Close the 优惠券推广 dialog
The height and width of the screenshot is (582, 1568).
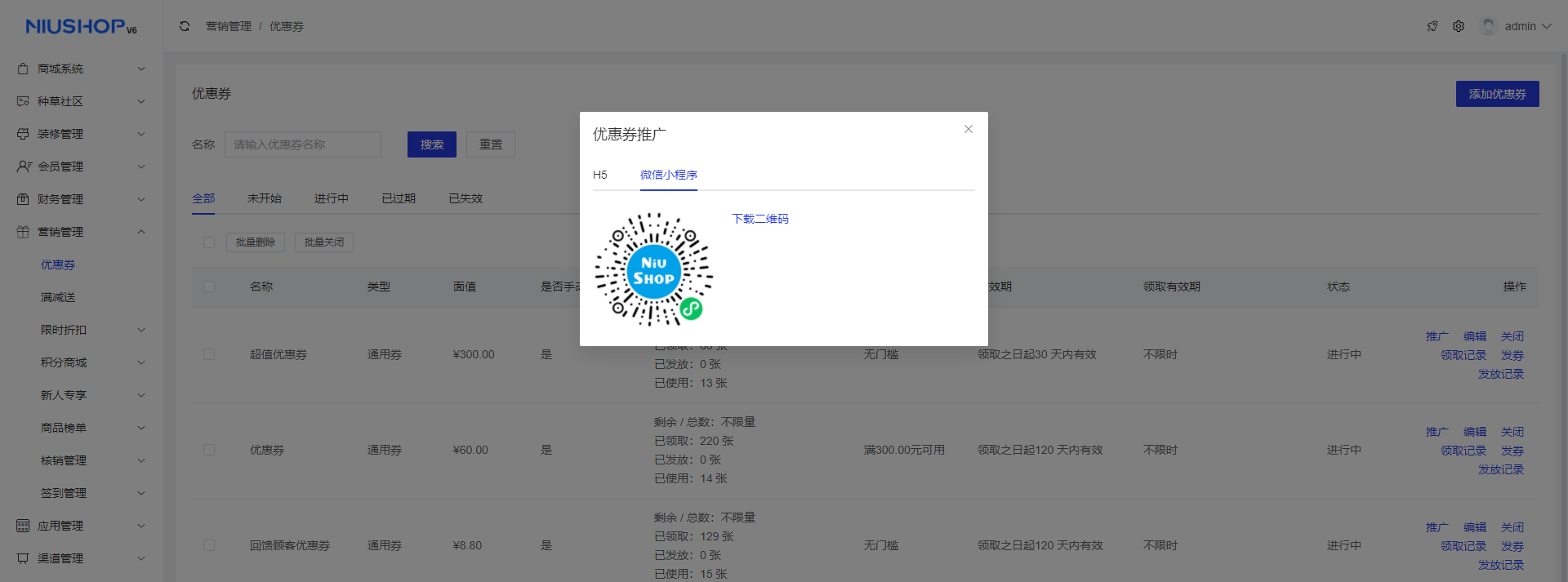click(x=969, y=129)
